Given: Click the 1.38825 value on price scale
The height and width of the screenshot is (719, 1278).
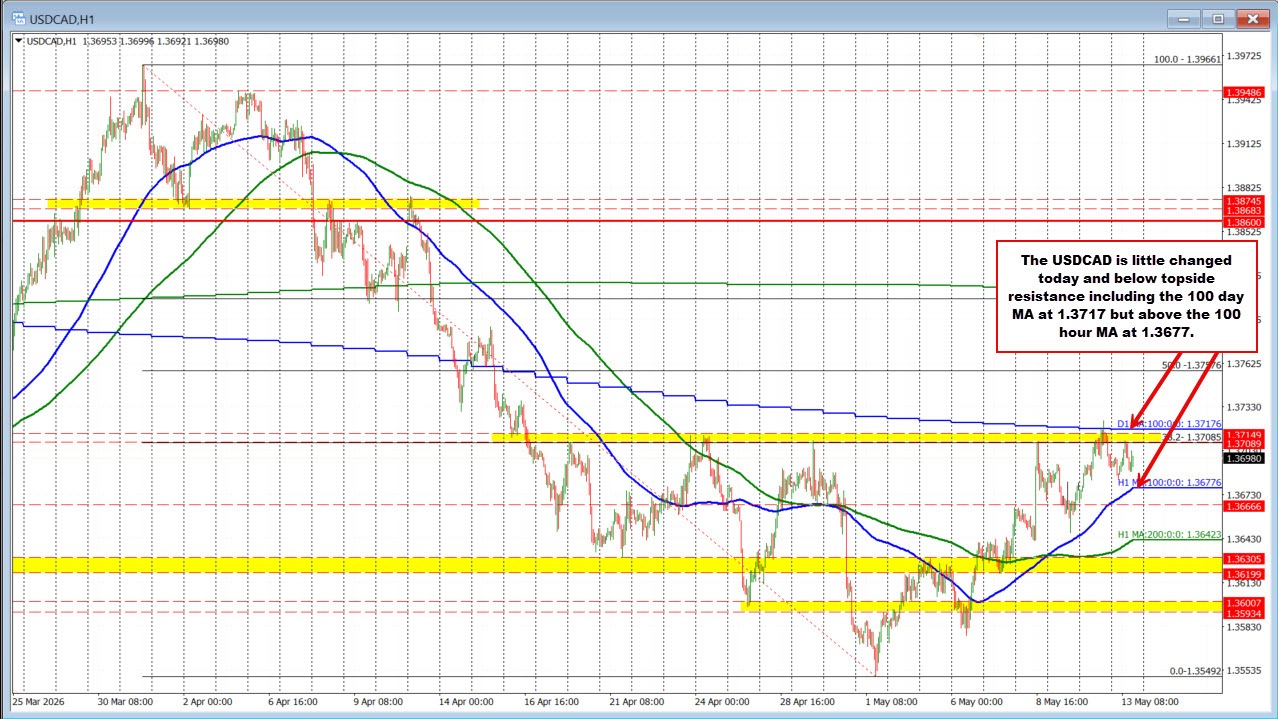Looking at the screenshot, I should [1242, 187].
